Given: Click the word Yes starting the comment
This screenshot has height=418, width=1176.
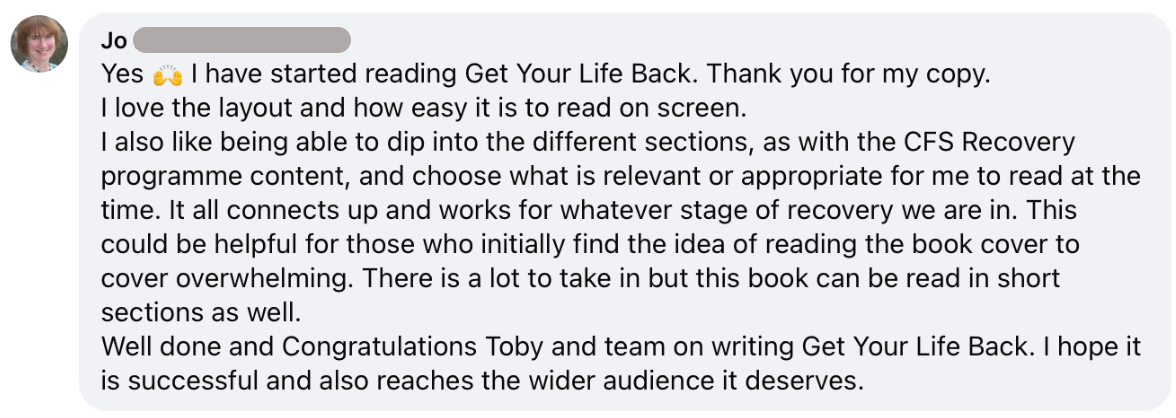Looking at the screenshot, I should pos(122,74).
